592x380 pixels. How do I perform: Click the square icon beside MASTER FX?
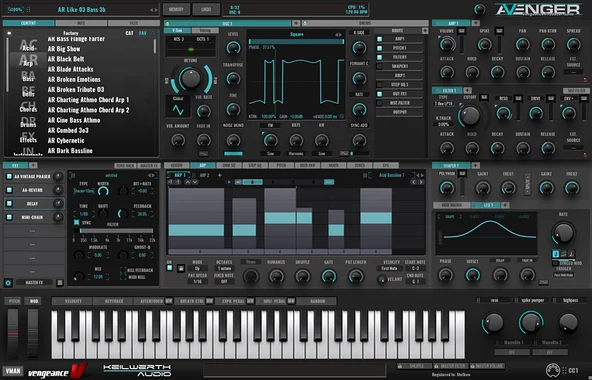click(x=60, y=283)
